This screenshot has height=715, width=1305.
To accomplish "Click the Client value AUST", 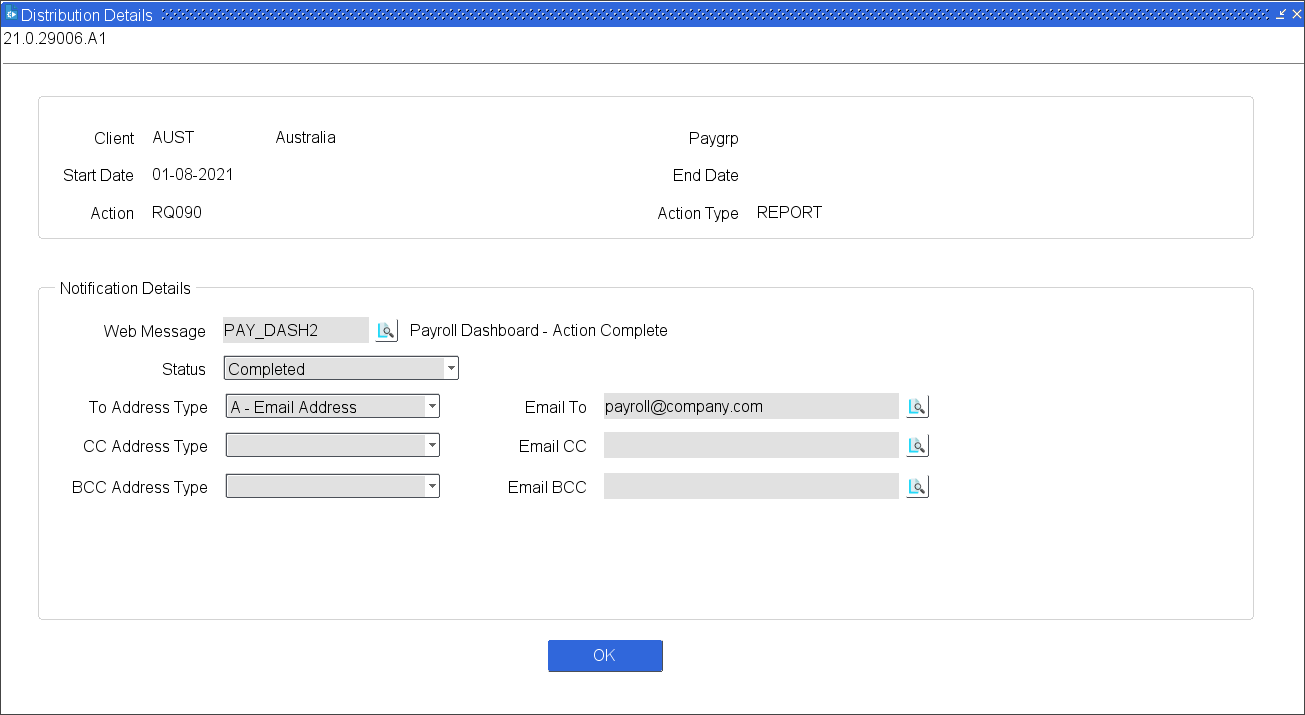I will click(x=173, y=138).
